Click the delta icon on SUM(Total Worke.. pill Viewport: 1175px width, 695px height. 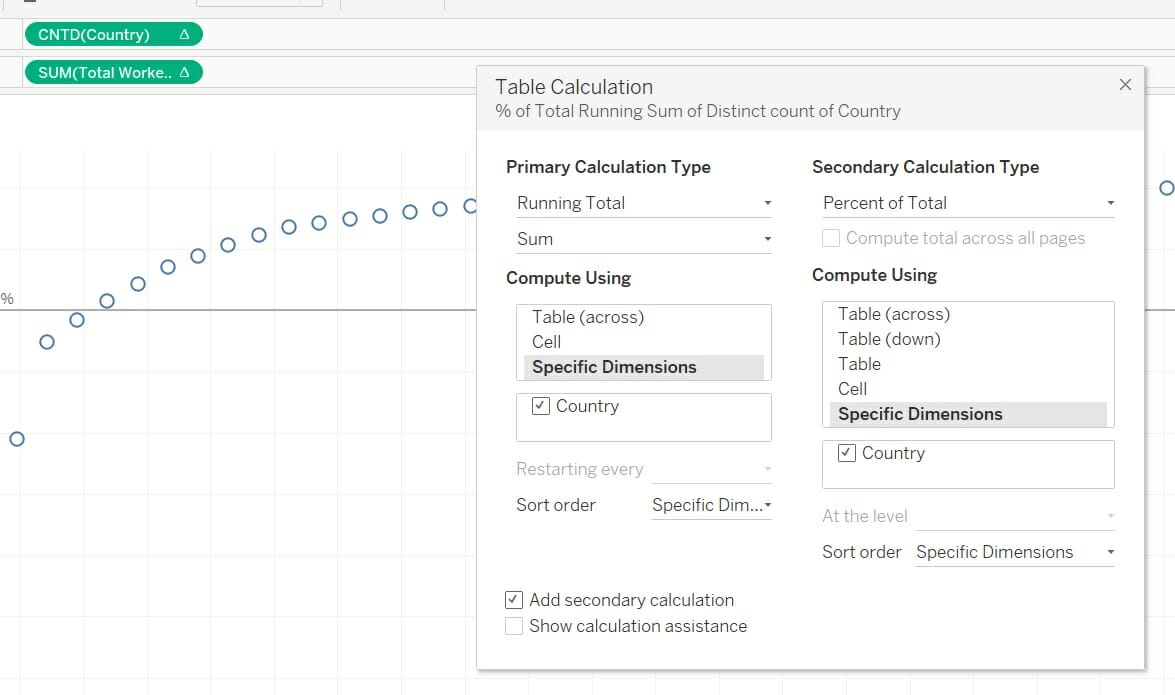pyautogui.click(x=185, y=71)
